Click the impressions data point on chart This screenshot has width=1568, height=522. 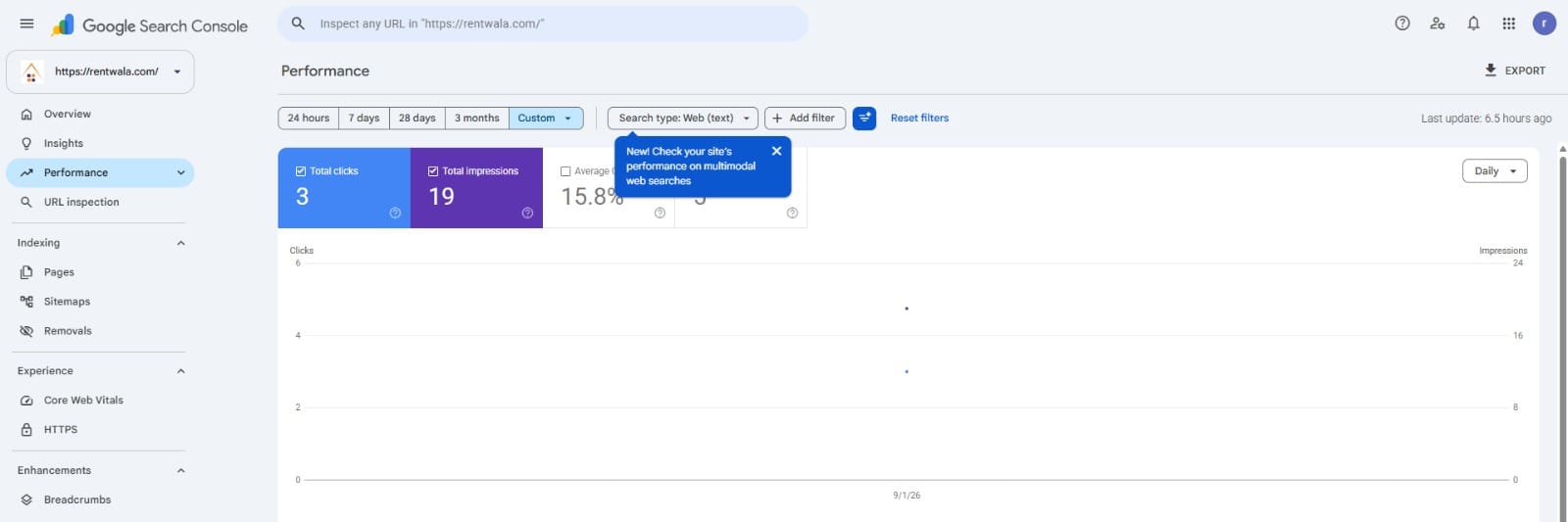point(906,308)
